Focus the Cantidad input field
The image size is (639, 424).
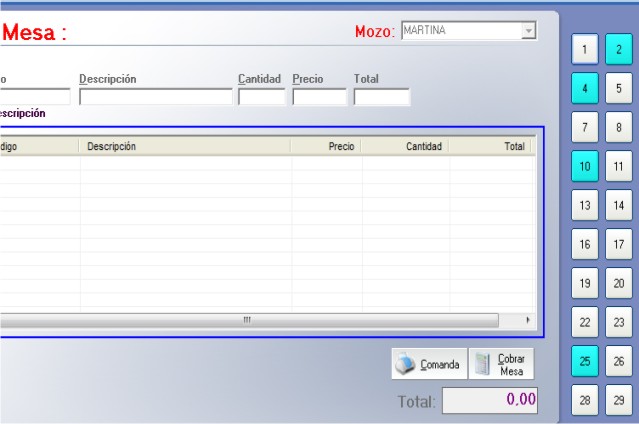point(262,97)
